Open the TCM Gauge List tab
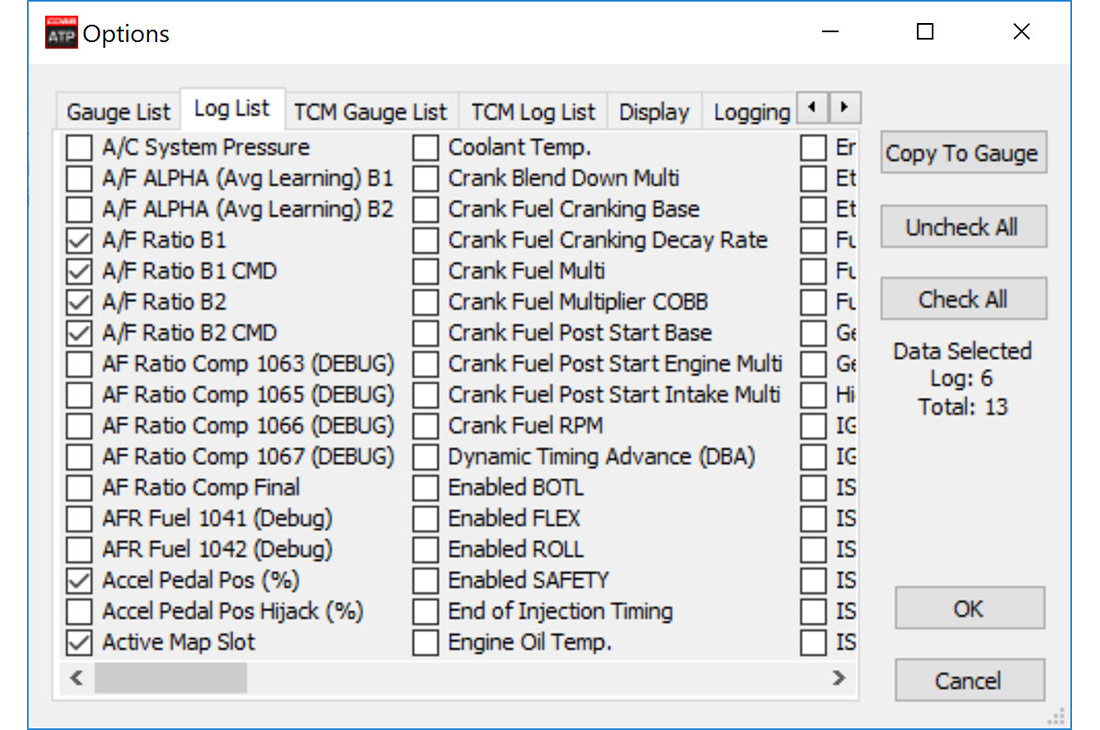This screenshot has height=730, width=1100. click(x=370, y=111)
